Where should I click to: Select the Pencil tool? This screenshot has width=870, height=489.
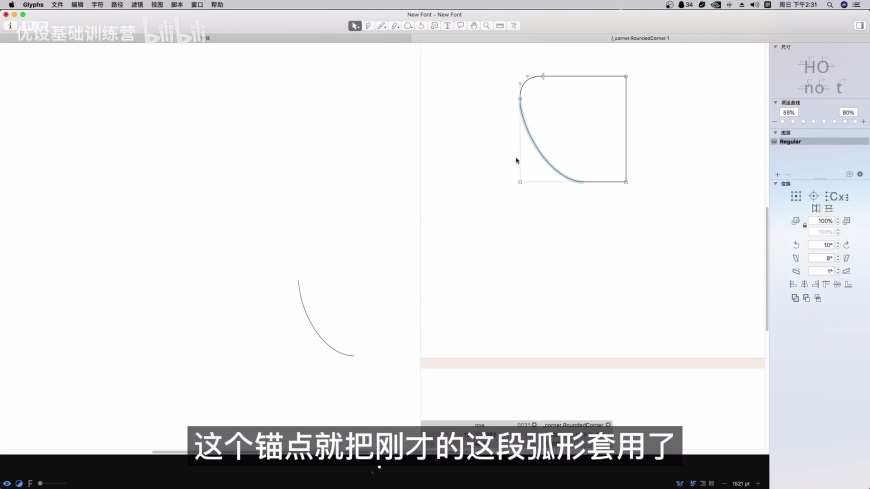382,26
